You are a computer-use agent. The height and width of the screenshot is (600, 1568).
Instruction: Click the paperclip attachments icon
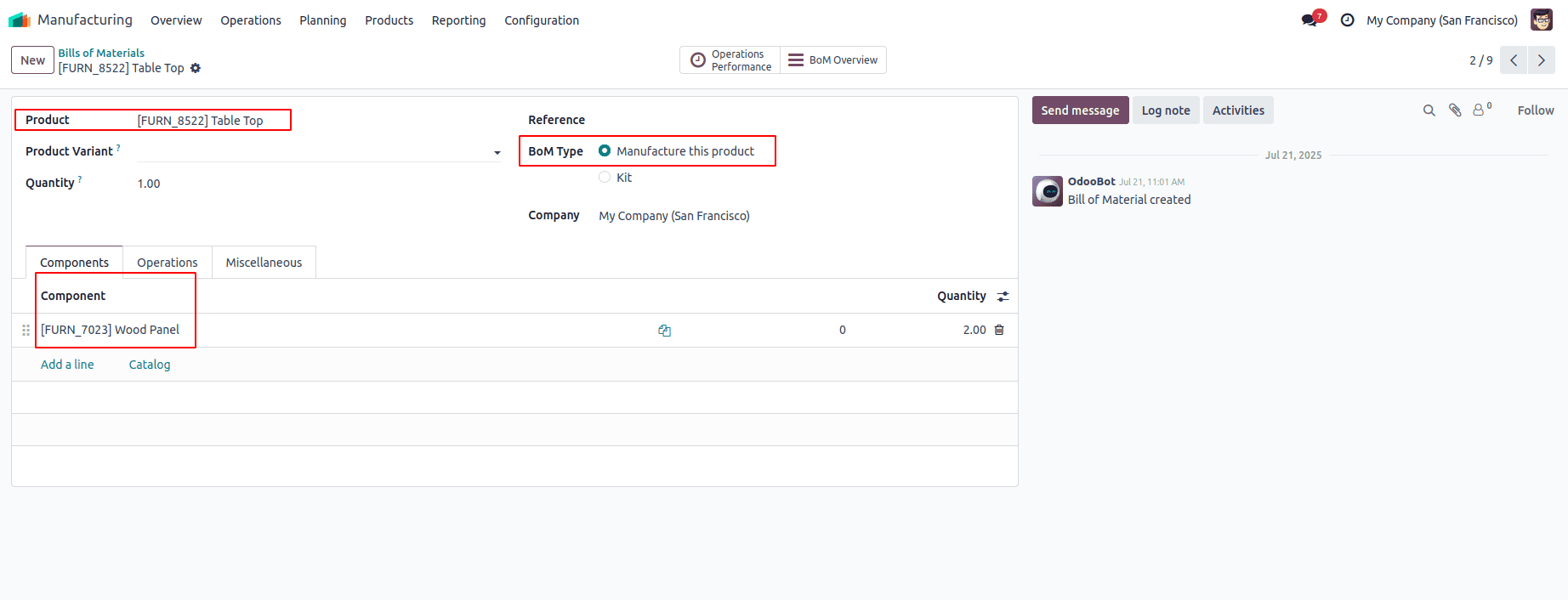tap(1455, 110)
